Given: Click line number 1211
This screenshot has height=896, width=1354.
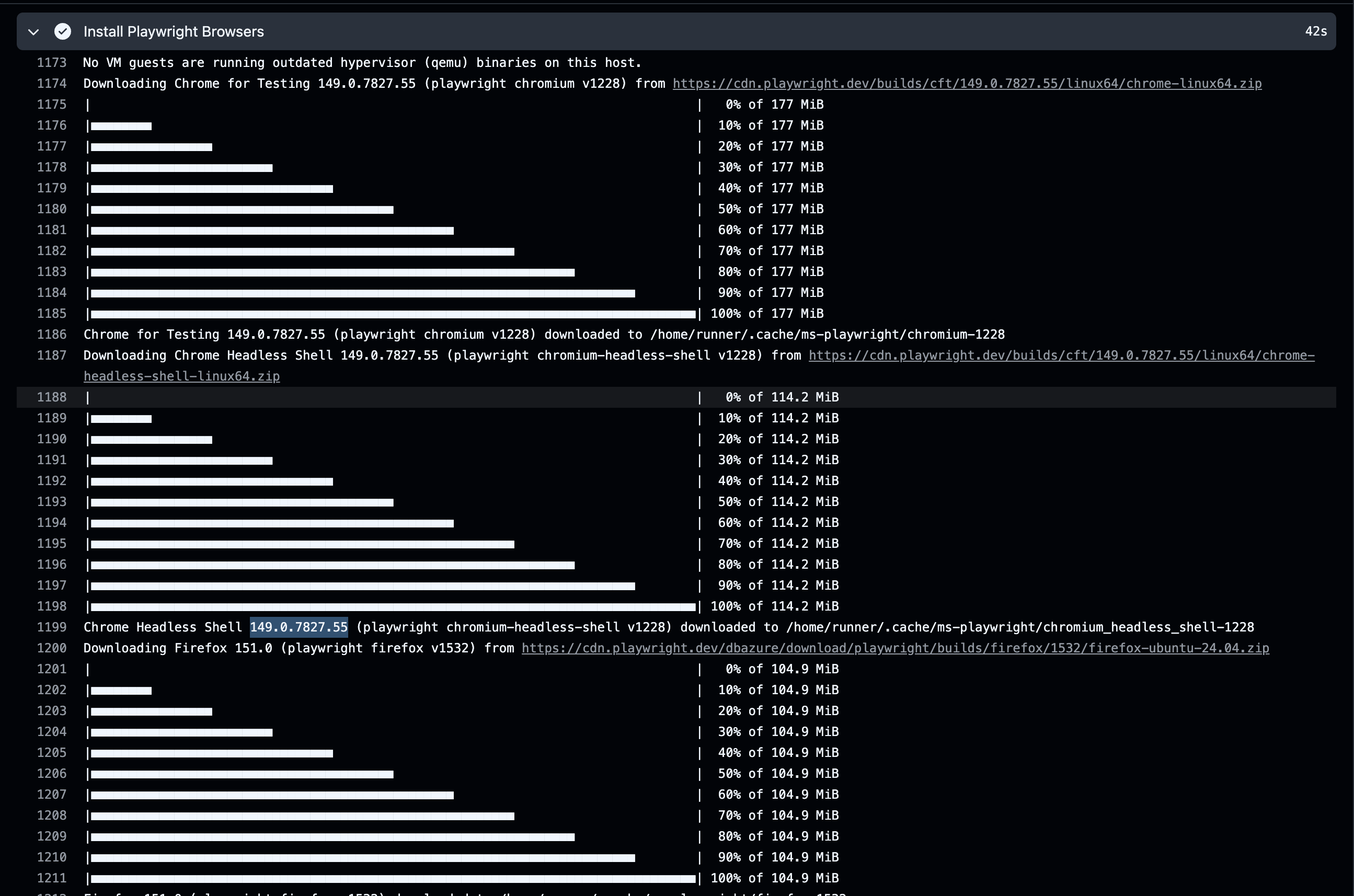Looking at the screenshot, I should (52, 878).
